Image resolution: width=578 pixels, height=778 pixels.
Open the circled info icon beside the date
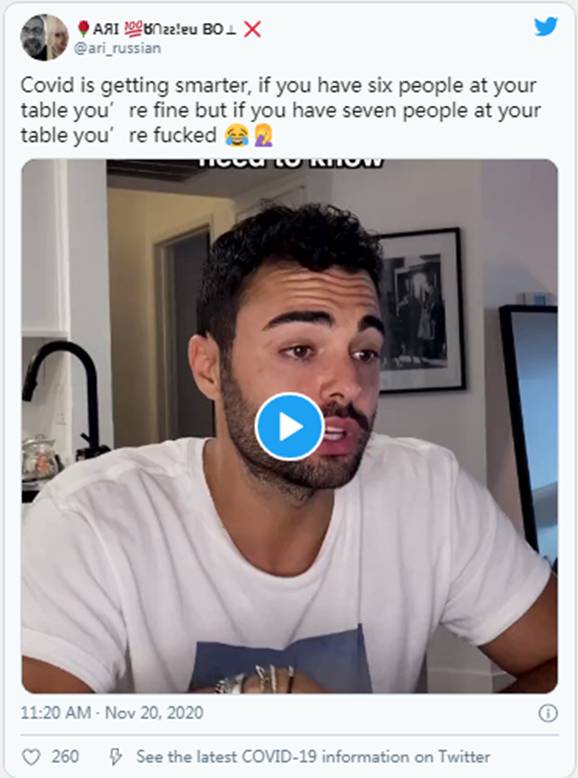[548, 713]
